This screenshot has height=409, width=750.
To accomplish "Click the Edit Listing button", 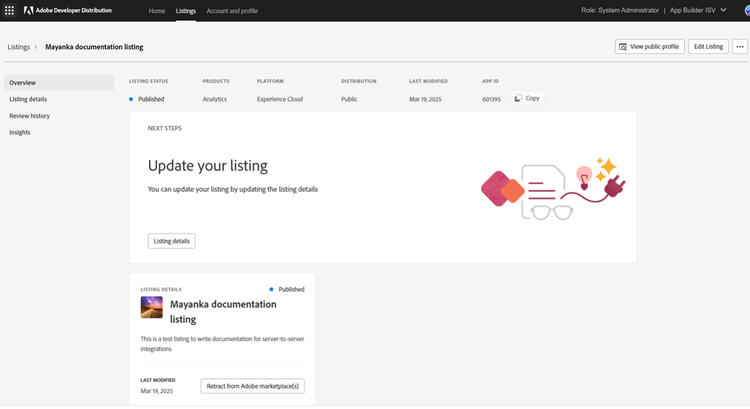I will click(708, 46).
